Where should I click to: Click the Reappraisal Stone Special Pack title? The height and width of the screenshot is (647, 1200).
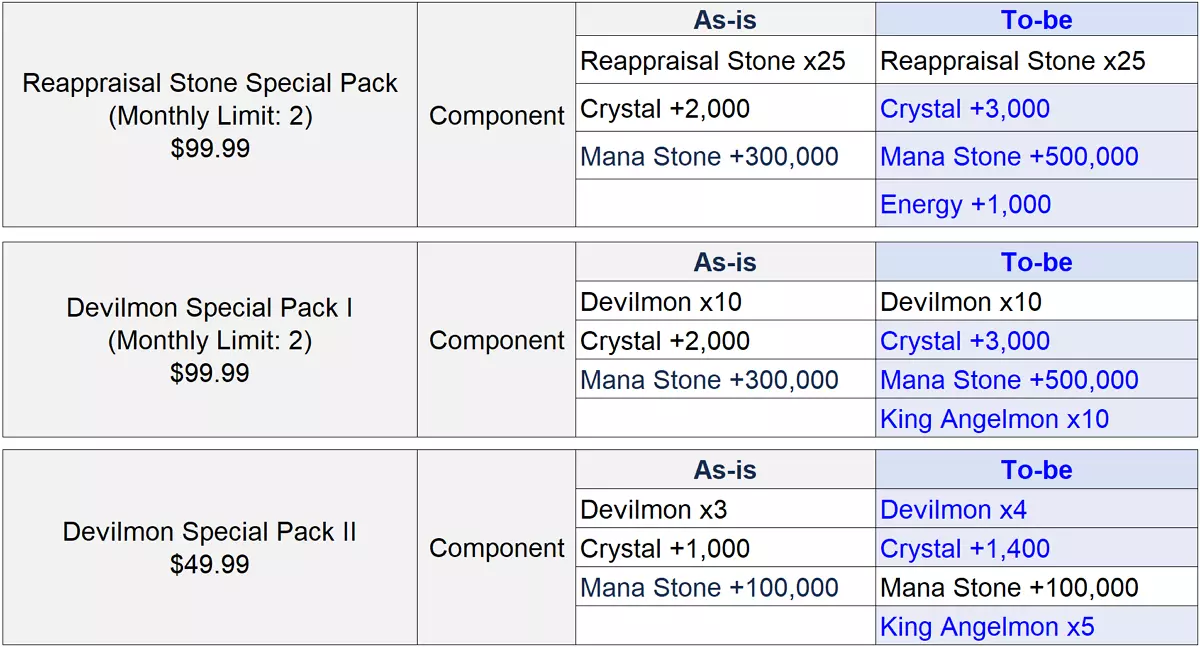(x=210, y=83)
